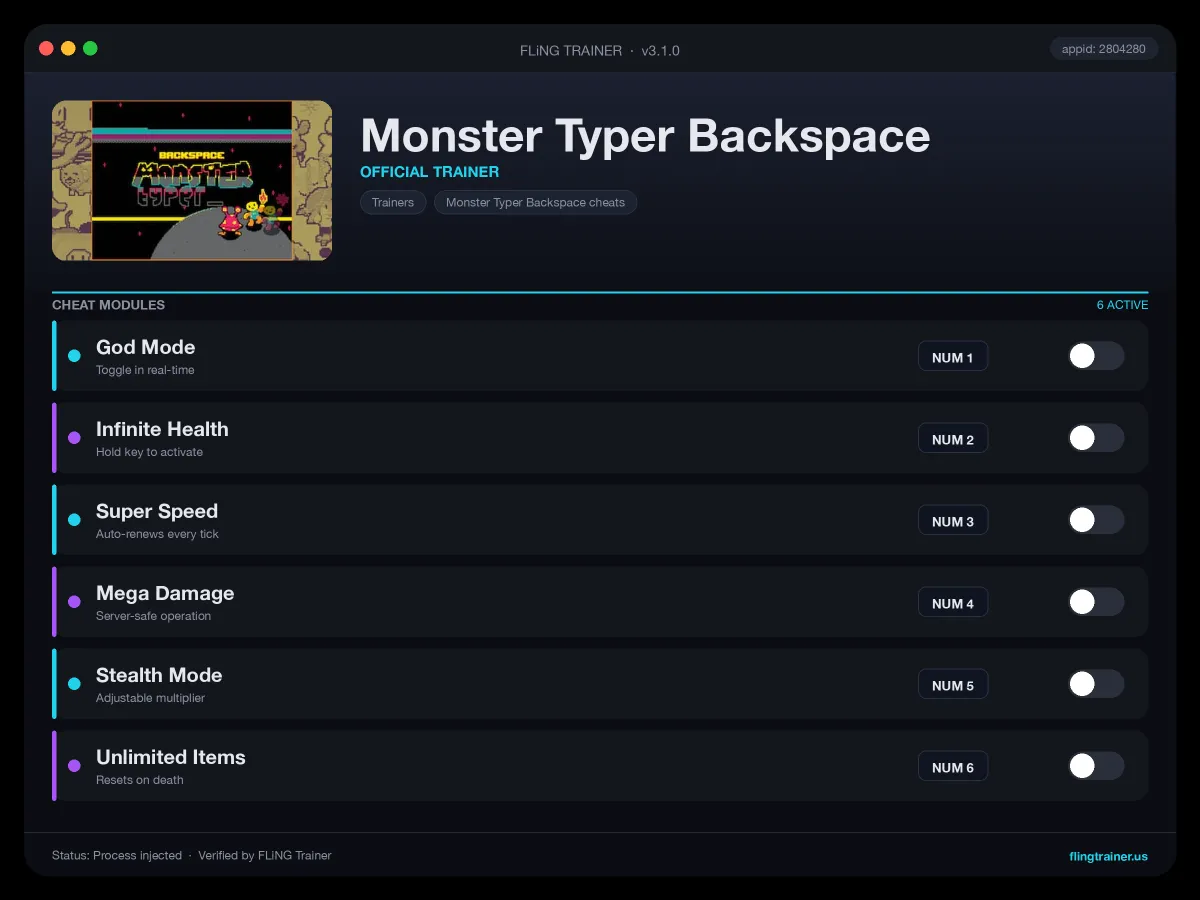This screenshot has height=900, width=1200.
Task: Click the NUM 2 hotkey button
Action: point(953,439)
